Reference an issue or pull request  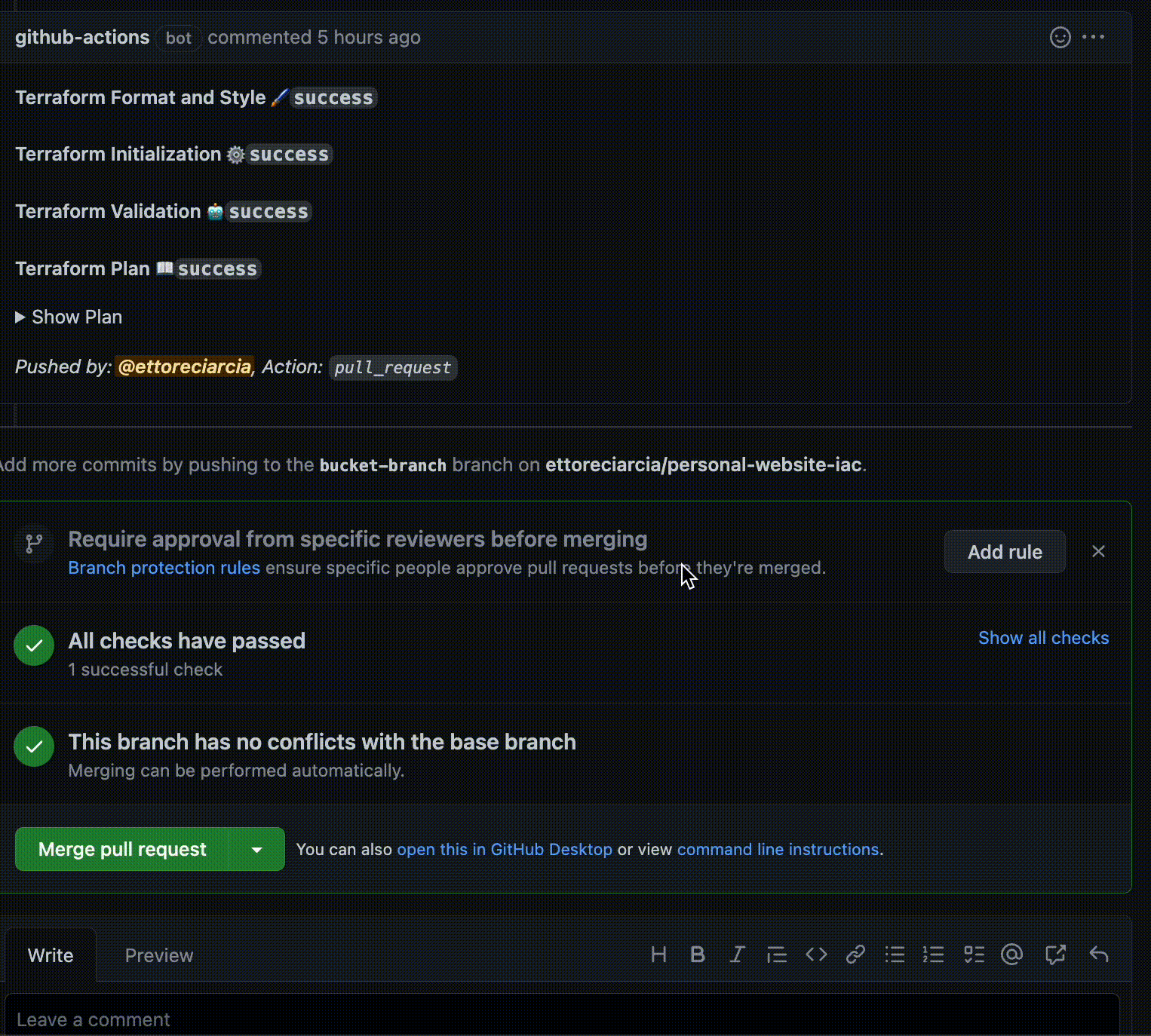click(x=1055, y=955)
